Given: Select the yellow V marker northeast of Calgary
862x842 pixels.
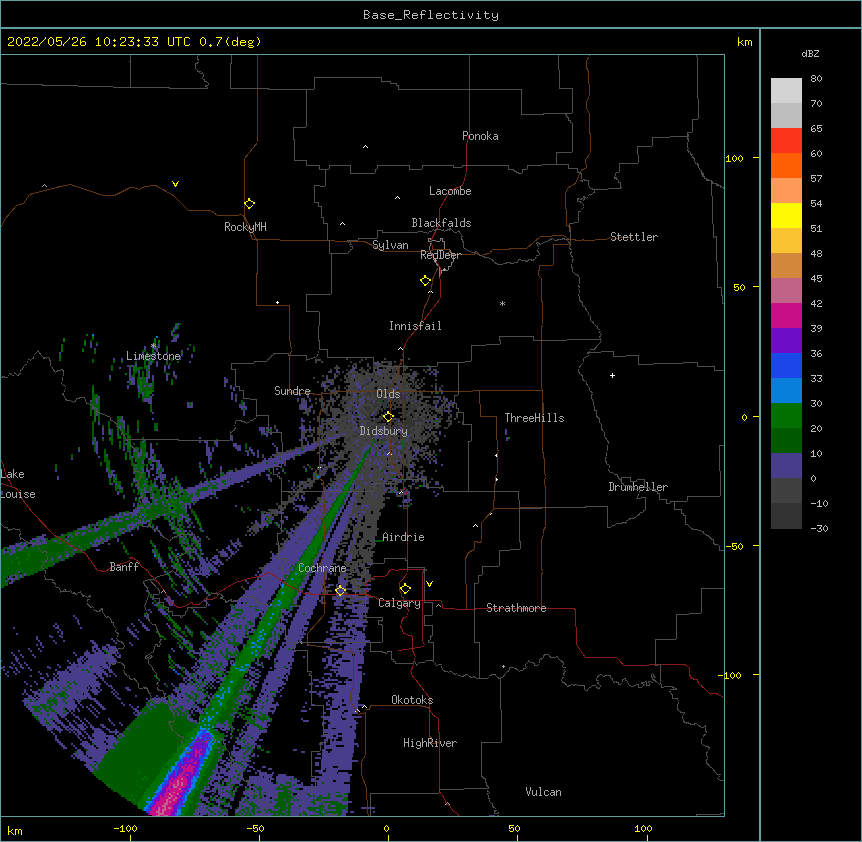Looking at the screenshot, I should 429,583.
